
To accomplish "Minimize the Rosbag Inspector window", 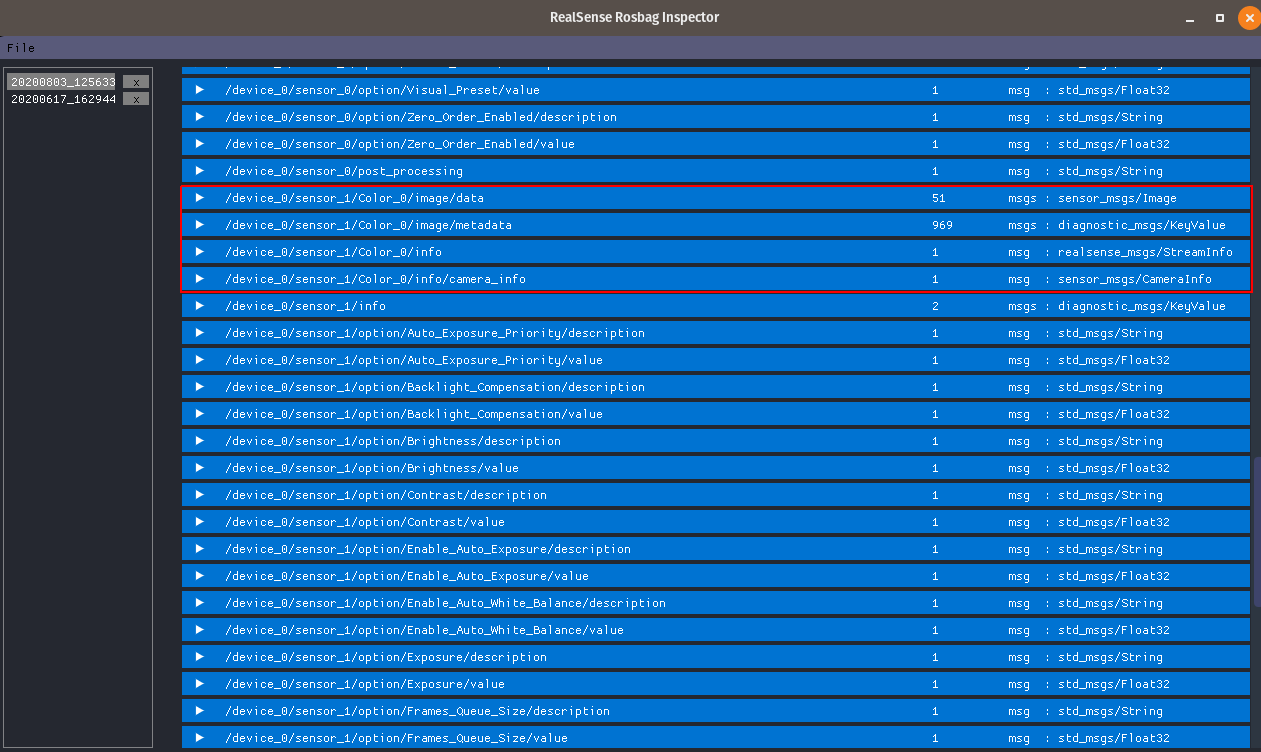I will pyautogui.click(x=1190, y=18).
